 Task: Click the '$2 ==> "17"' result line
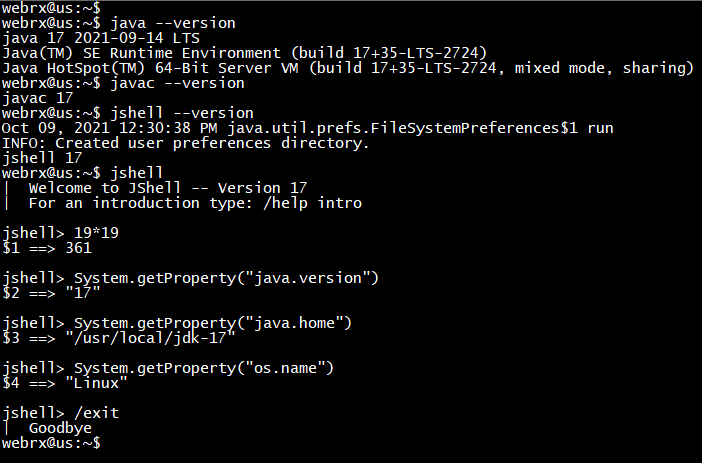[x=51, y=293]
